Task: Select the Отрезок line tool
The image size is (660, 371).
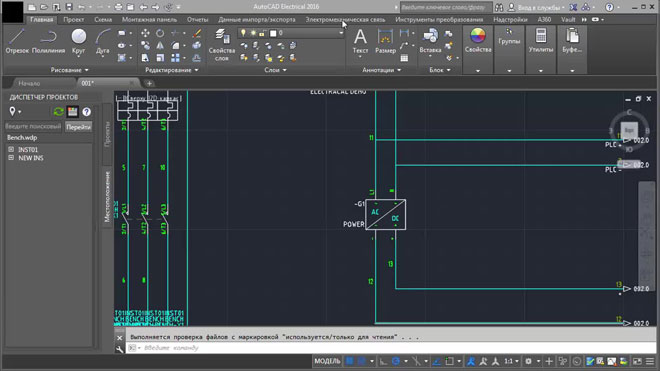Action: tap(17, 41)
